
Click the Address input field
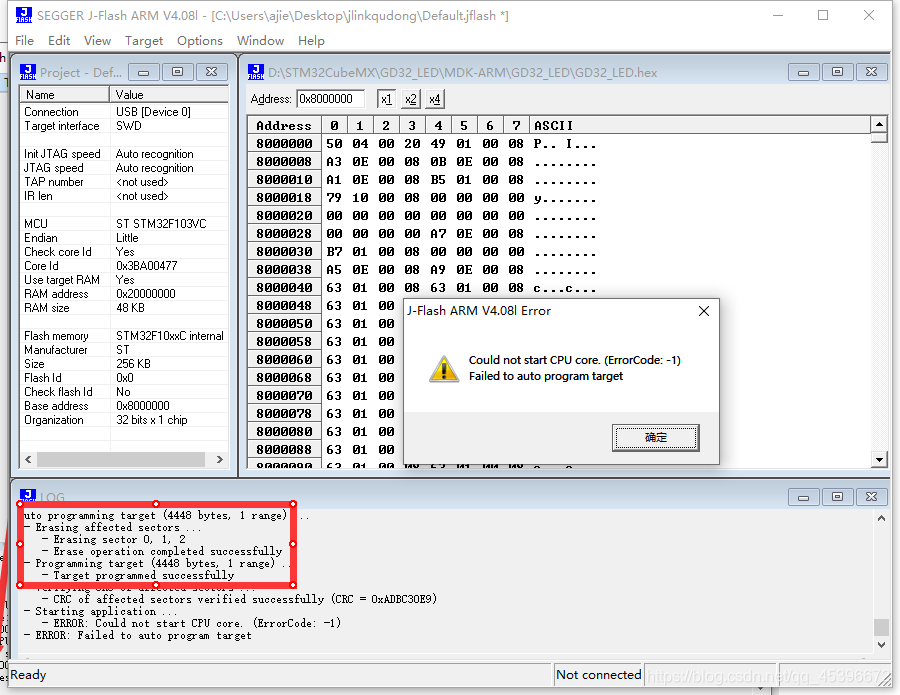pos(331,99)
